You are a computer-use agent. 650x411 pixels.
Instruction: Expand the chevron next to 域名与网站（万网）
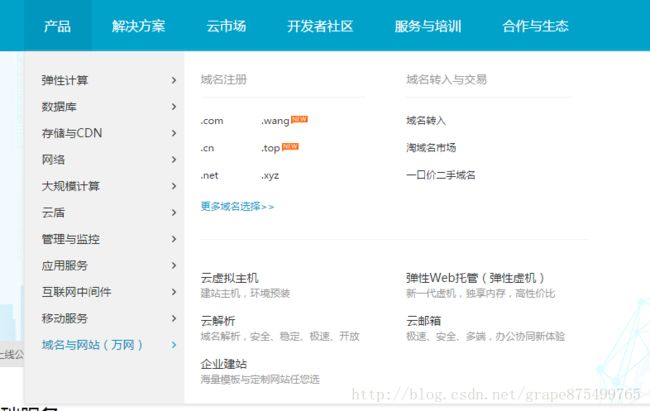click(x=174, y=345)
